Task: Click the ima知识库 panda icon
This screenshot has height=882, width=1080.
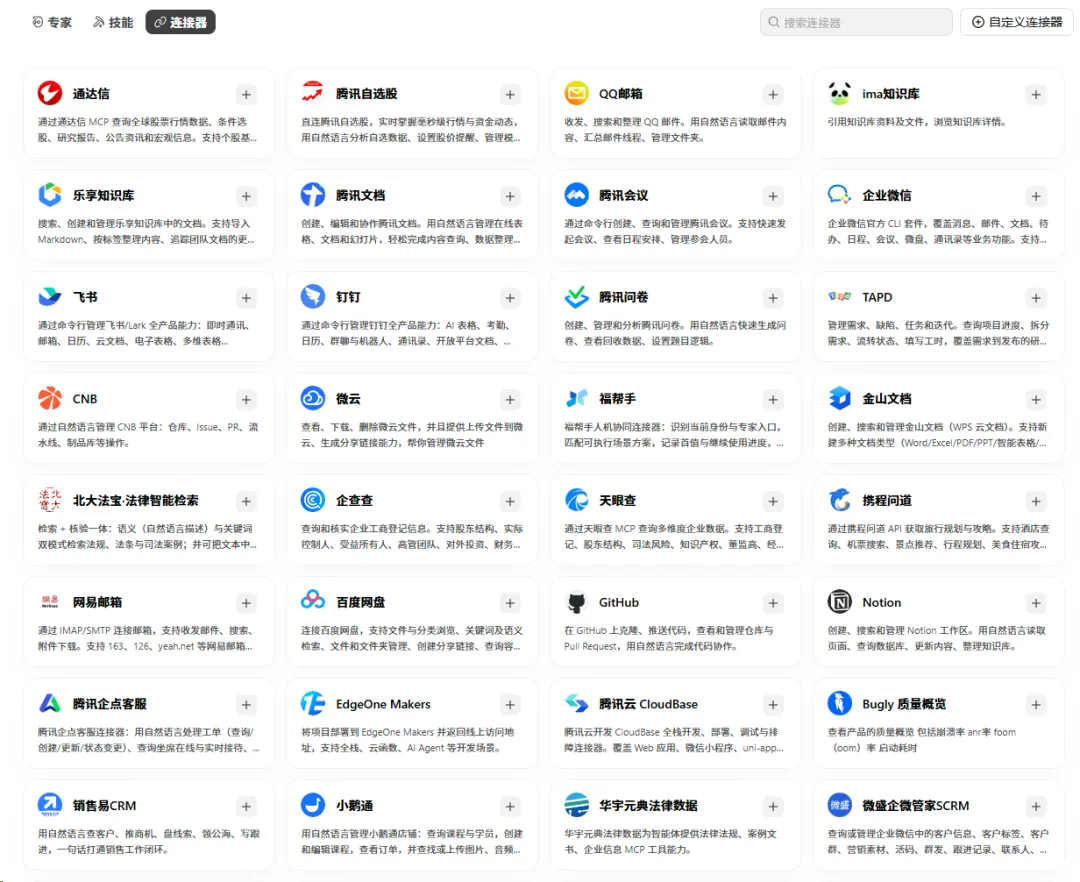Action: point(840,93)
